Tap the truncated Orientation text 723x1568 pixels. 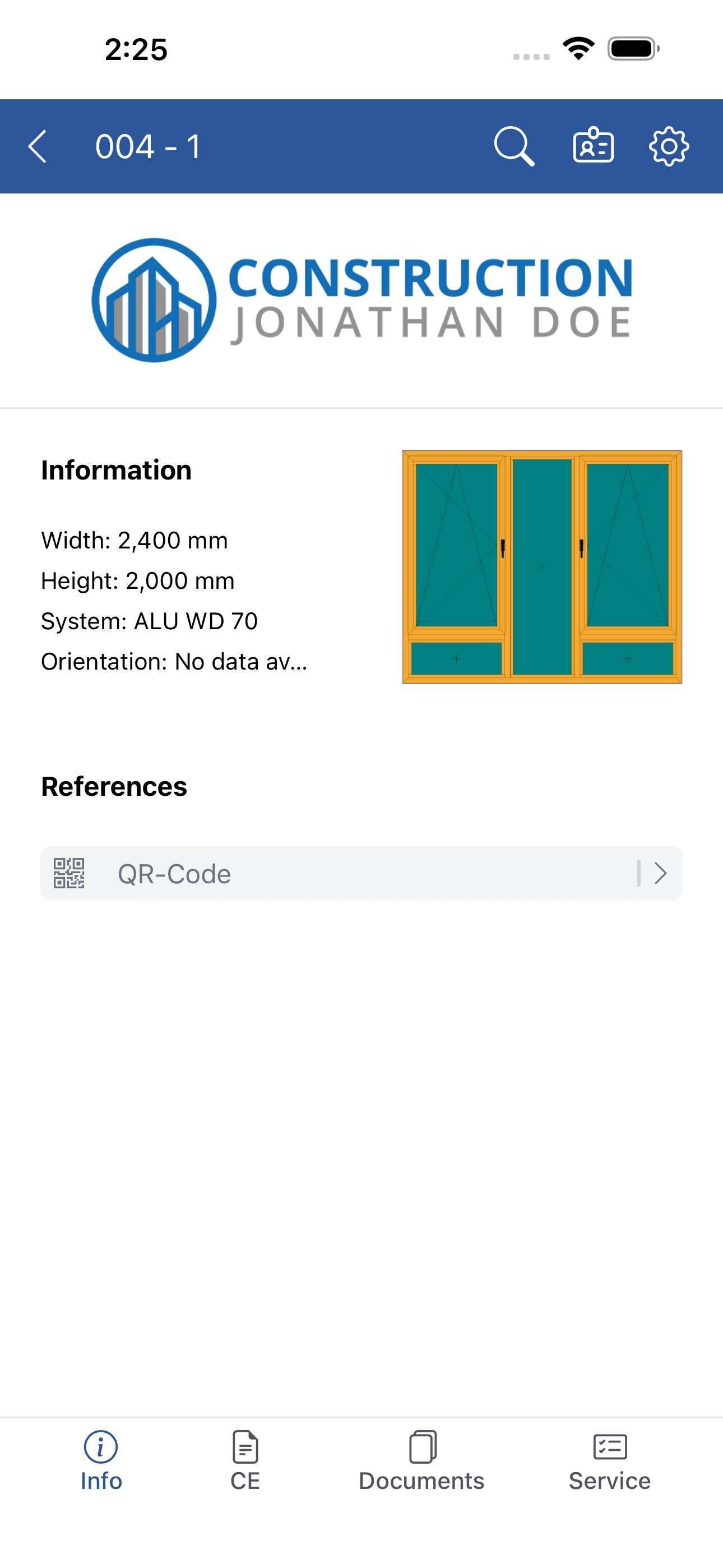174,662
